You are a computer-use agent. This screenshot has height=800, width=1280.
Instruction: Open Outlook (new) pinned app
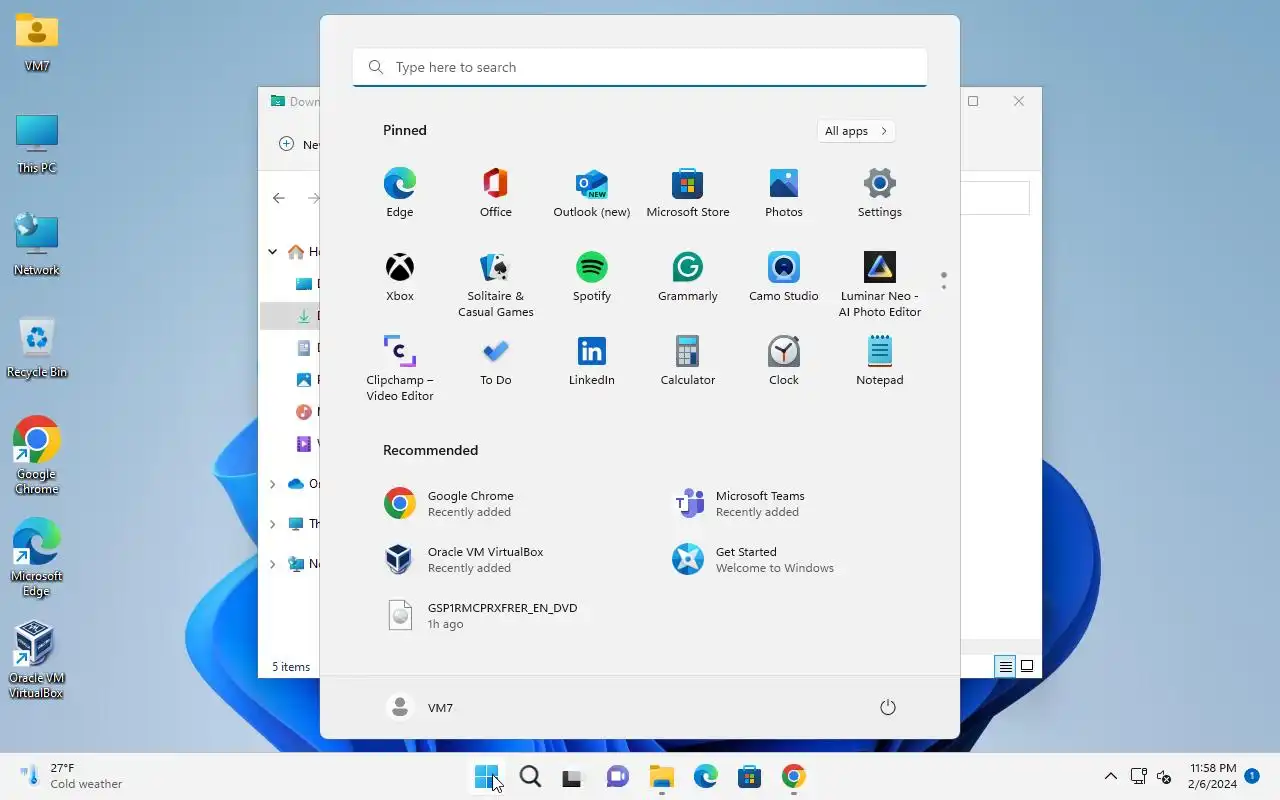[591, 193]
